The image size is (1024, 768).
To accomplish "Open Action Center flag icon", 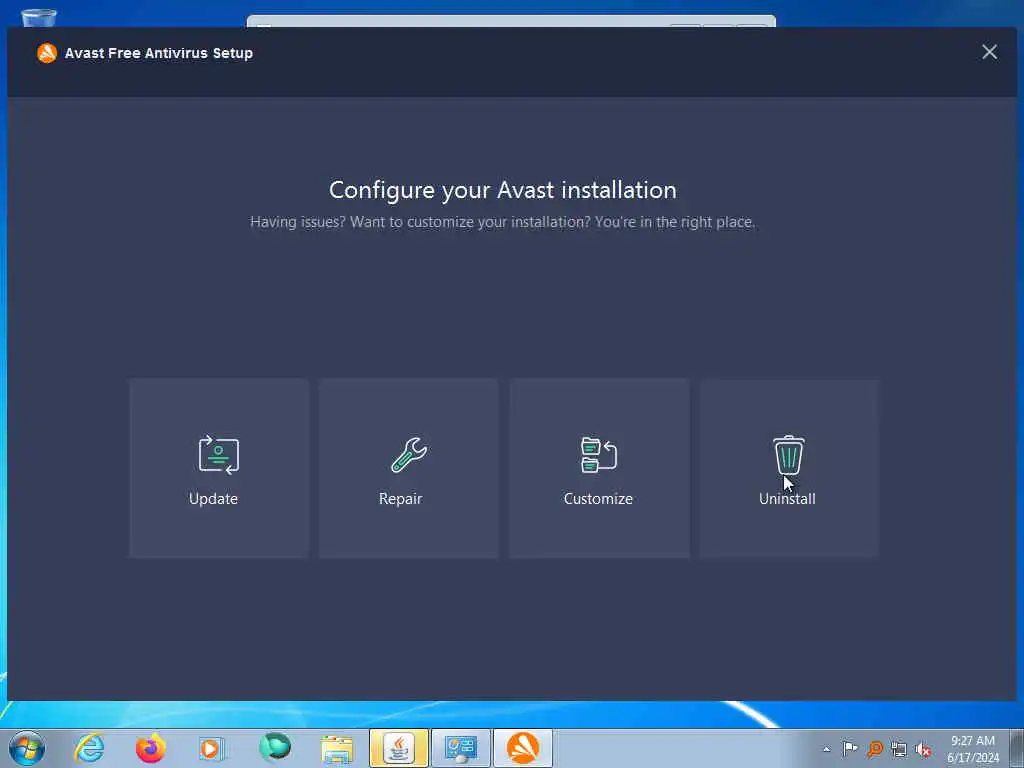I will click(x=850, y=748).
